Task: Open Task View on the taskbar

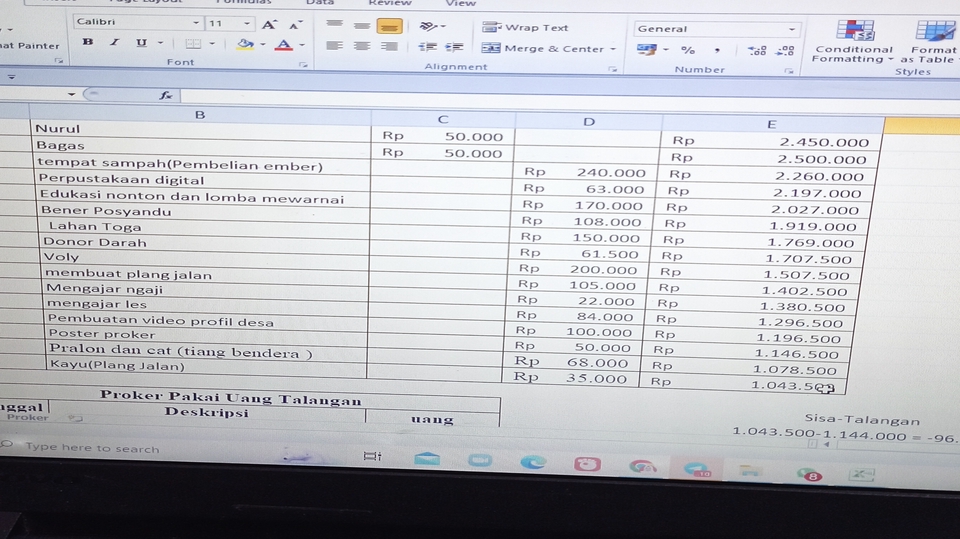Action: click(x=372, y=456)
